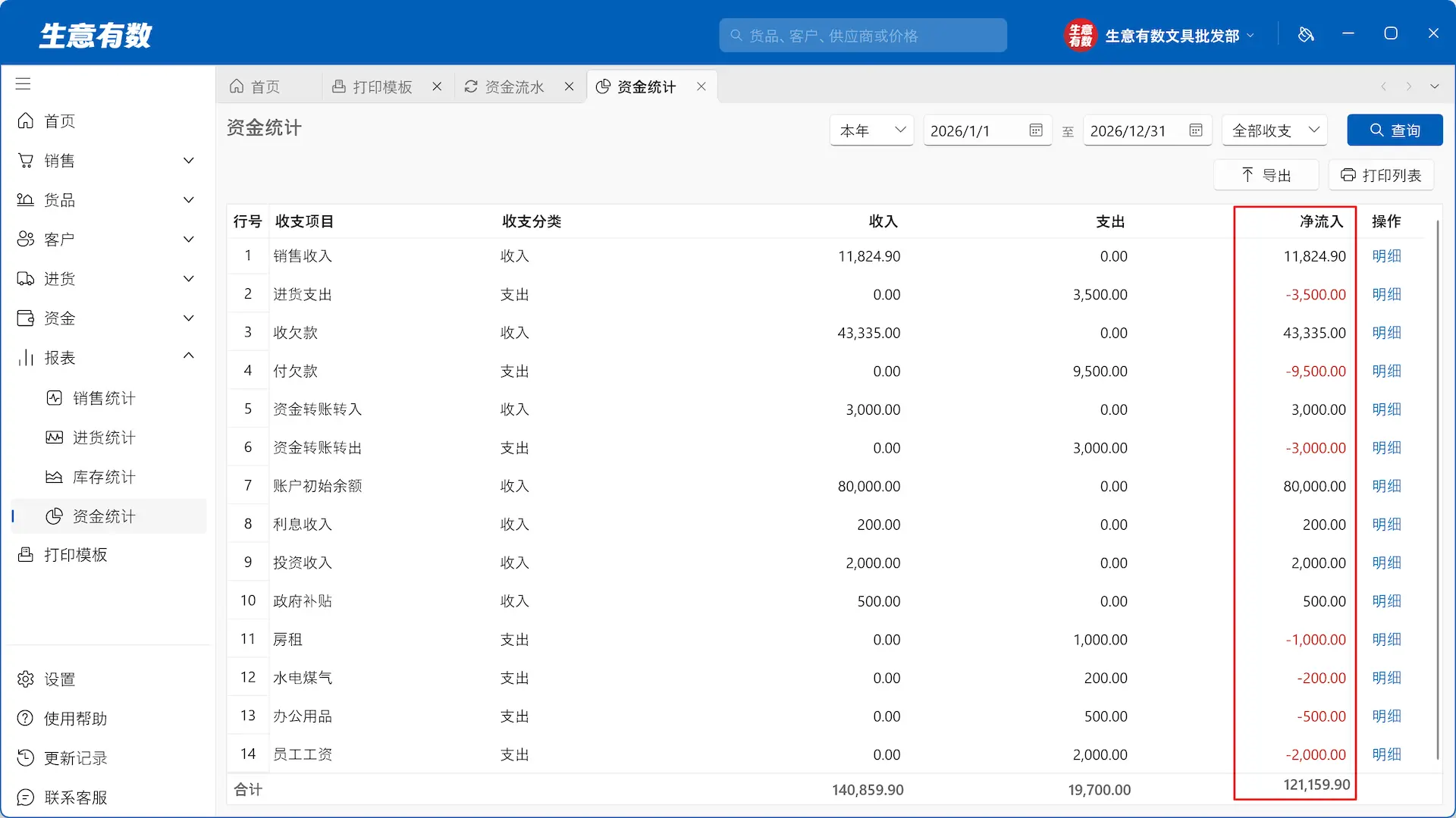Image resolution: width=1456 pixels, height=818 pixels.
Task: Open 库存统计 report icon
Action: click(x=55, y=477)
